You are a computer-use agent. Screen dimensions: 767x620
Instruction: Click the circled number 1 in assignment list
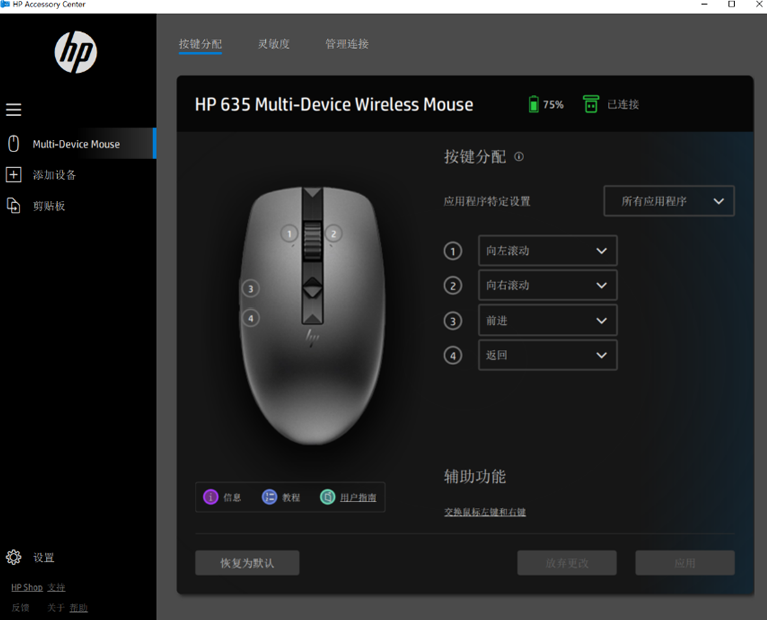(453, 252)
